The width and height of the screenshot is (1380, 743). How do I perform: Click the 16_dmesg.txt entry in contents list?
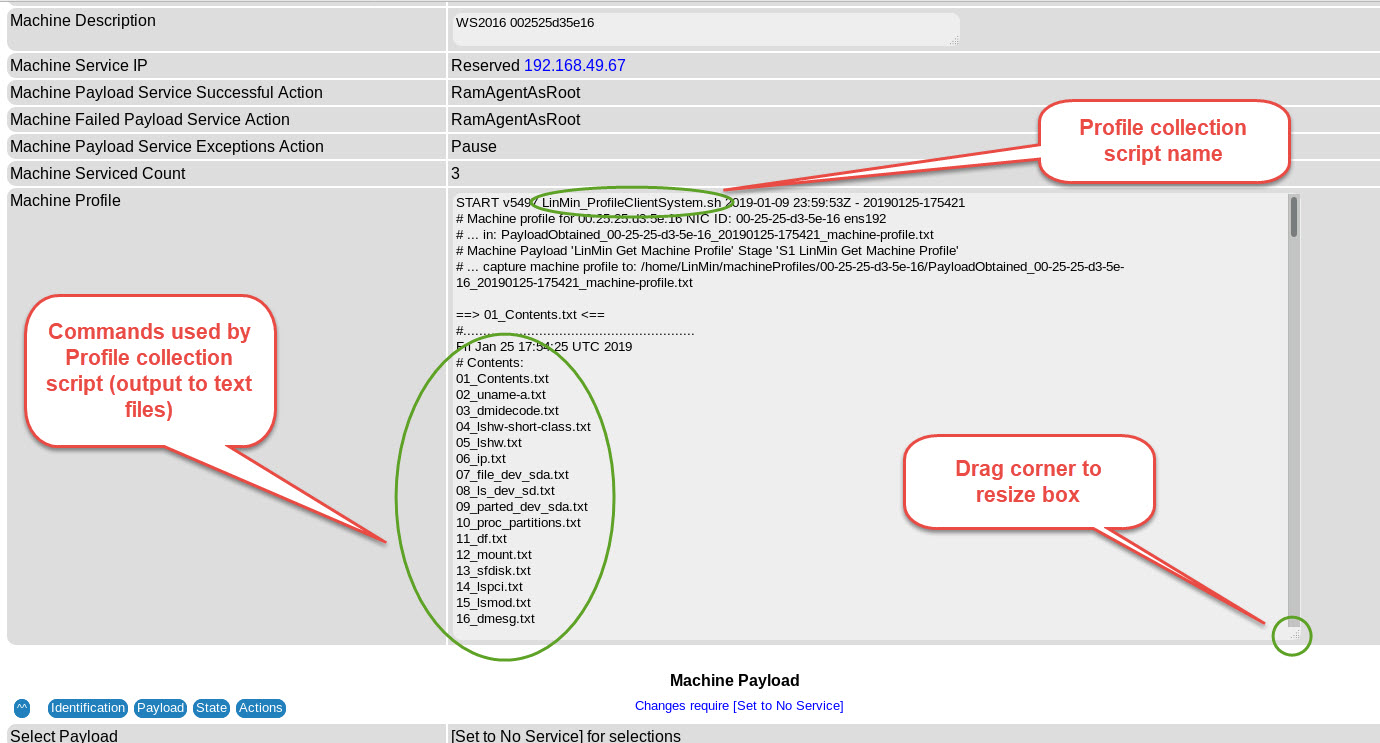tap(495, 618)
